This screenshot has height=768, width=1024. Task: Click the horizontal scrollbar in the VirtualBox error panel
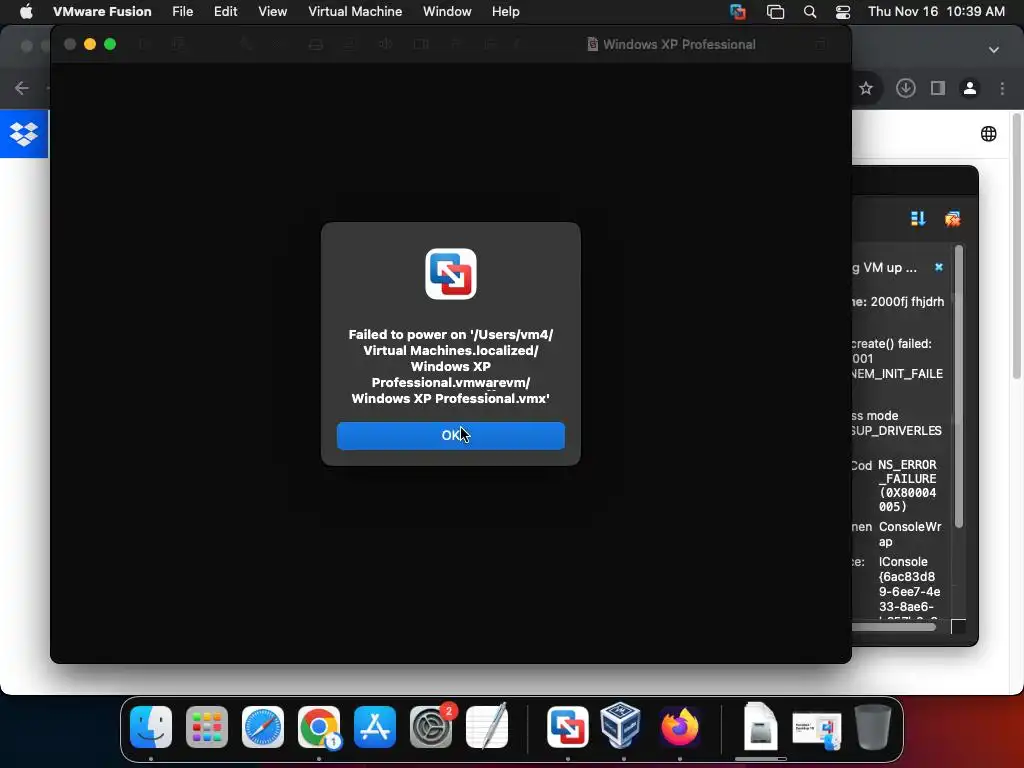point(893,627)
